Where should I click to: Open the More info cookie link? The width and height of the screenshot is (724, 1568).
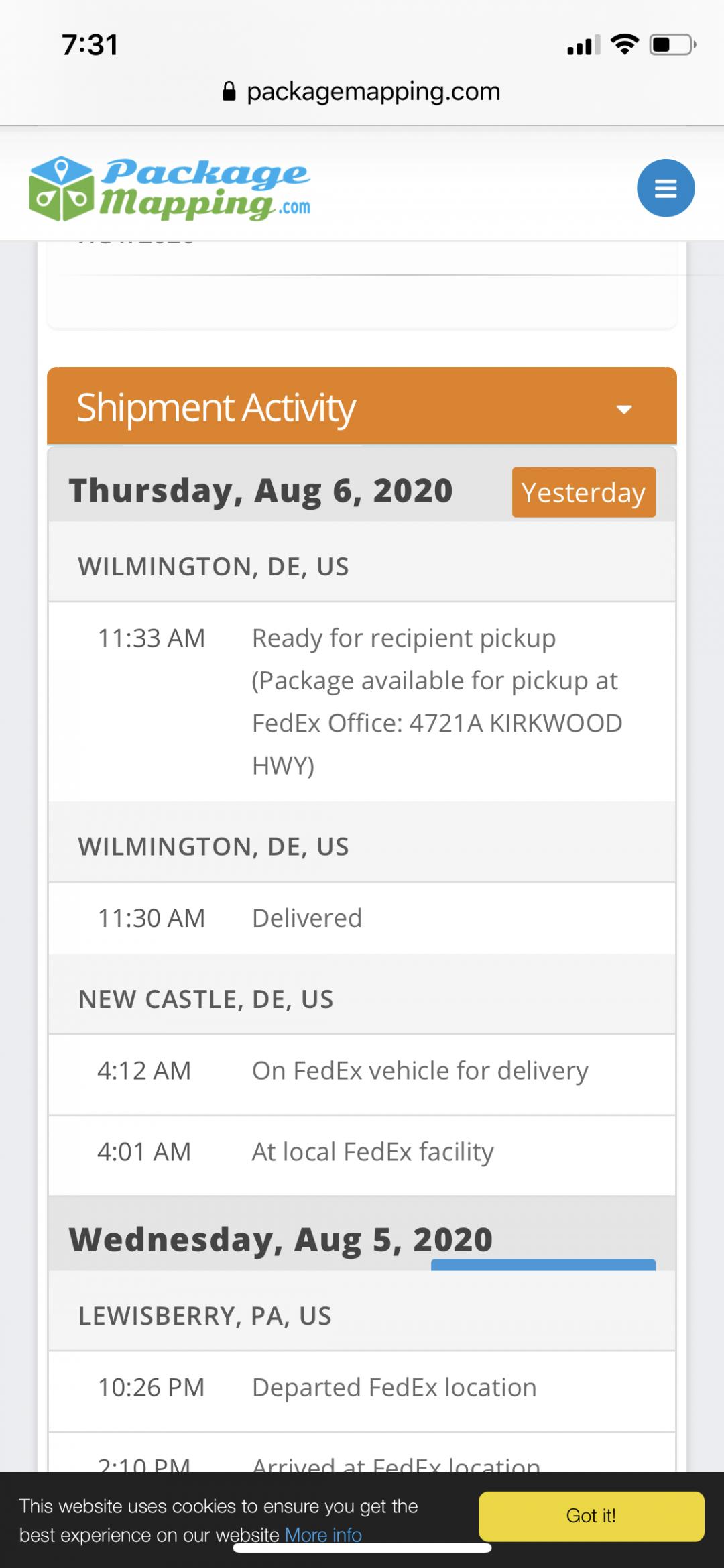[x=323, y=1534]
